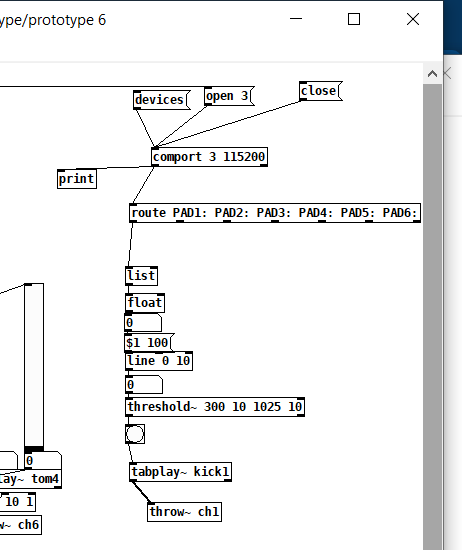471x550 pixels.
Task: Click the open 3 message box
Action: click(x=229, y=96)
